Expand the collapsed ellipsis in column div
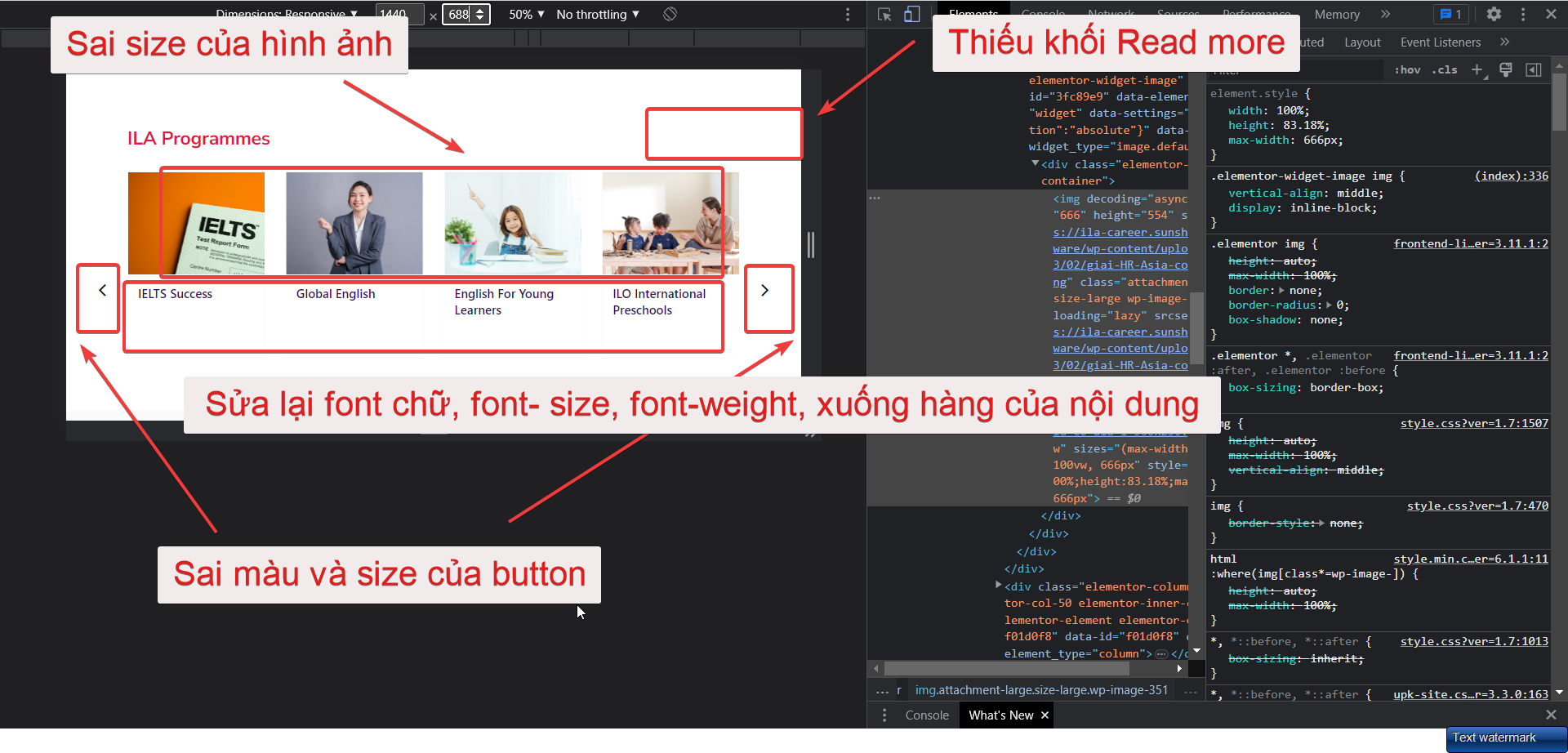 [x=1161, y=653]
